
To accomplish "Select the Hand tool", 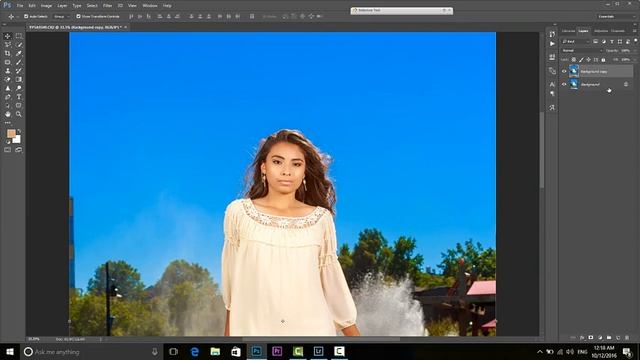I will [7, 114].
